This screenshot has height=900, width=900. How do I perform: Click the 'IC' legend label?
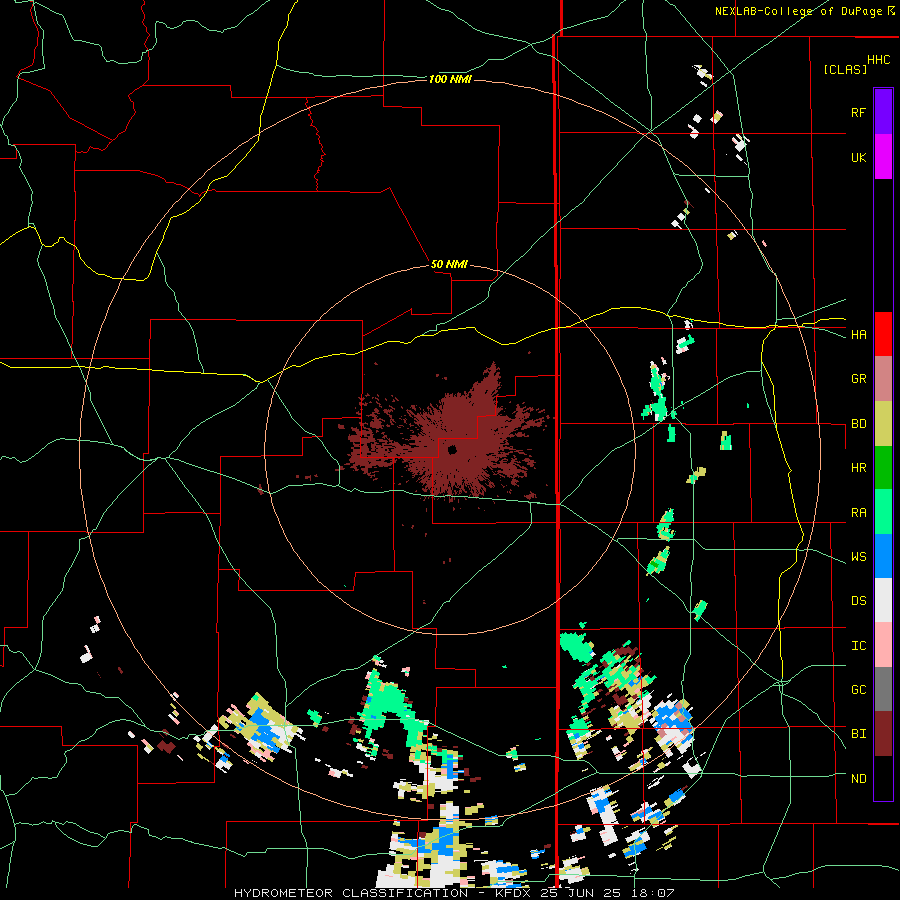(858, 646)
